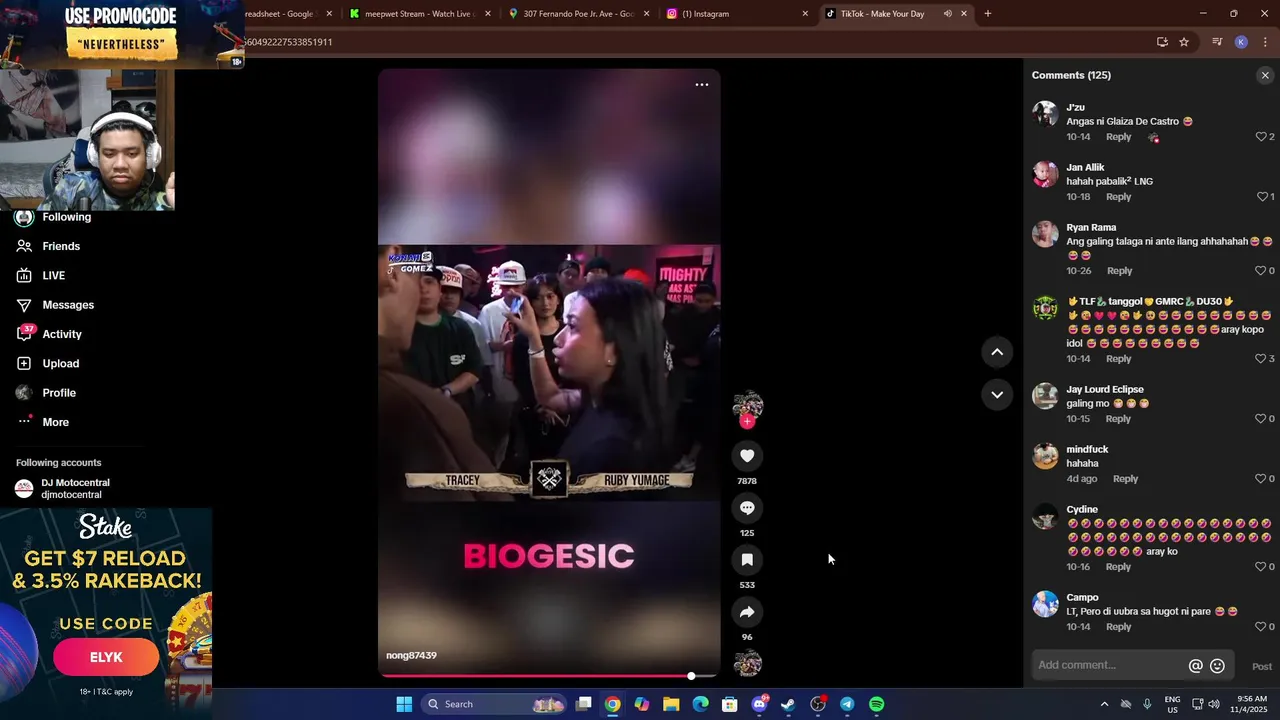The height and width of the screenshot is (720, 1280).
Task: Switch to the 307 Fernando Poe Jr. Ave tab
Action: (579, 14)
